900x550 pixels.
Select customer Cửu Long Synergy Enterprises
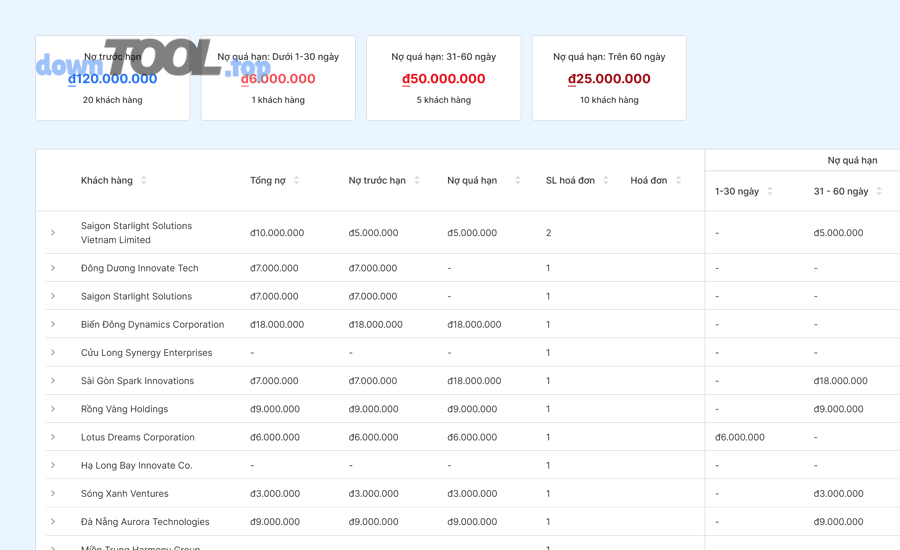click(146, 353)
